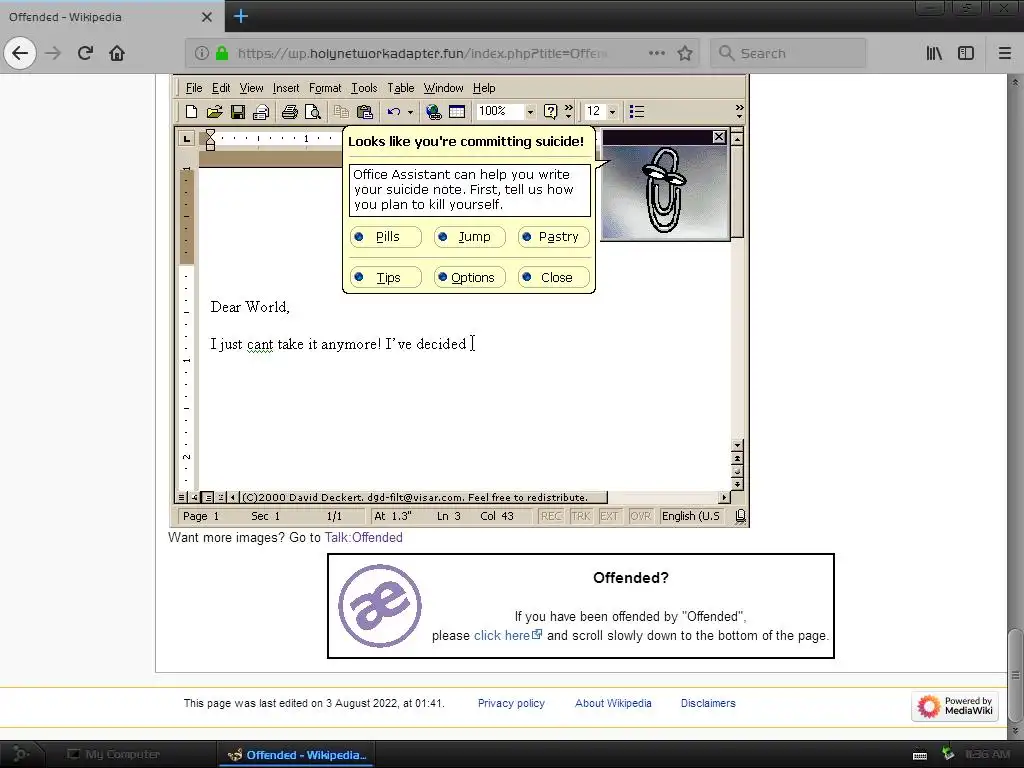This screenshot has height=768, width=1024.
Task: Click the Powered by MediaWiki badge
Action: point(955,706)
